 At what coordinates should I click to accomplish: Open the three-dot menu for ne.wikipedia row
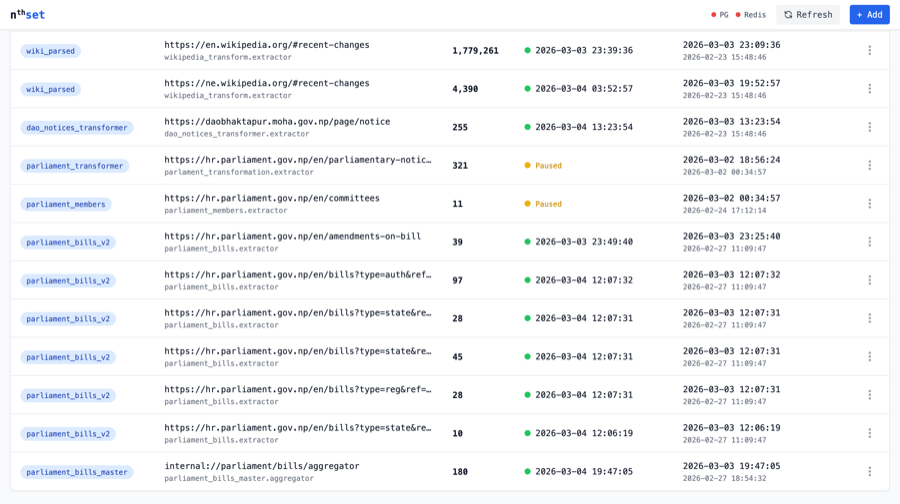(x=869, y=88)
